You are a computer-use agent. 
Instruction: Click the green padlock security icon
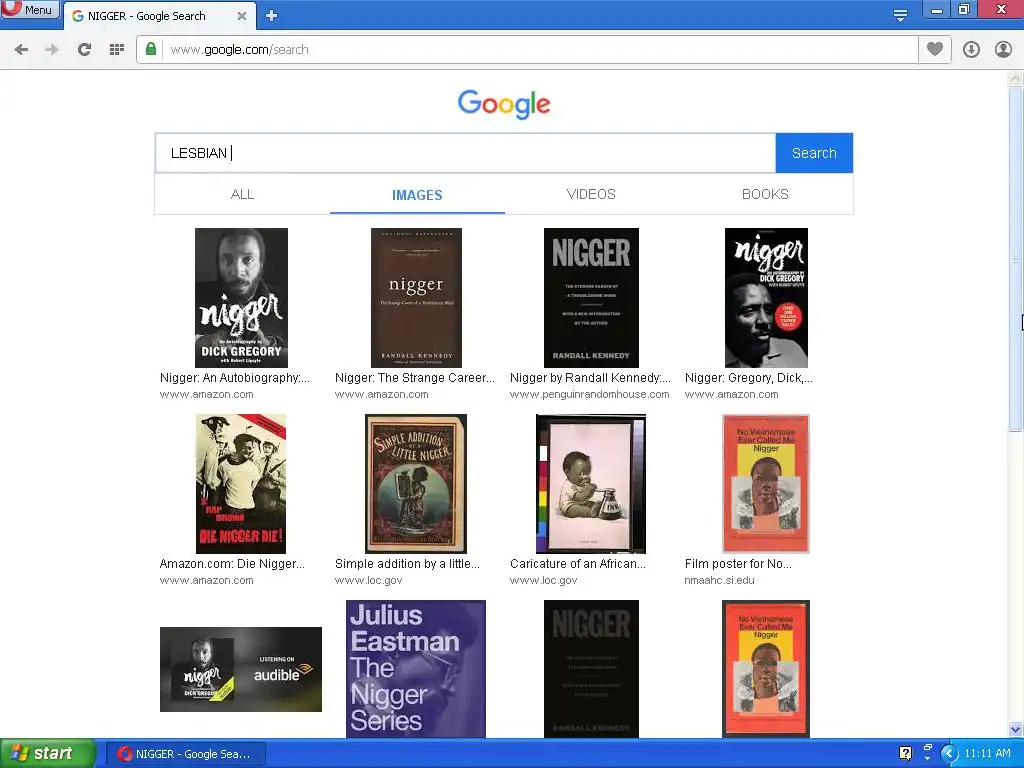(x=151, y=49)
